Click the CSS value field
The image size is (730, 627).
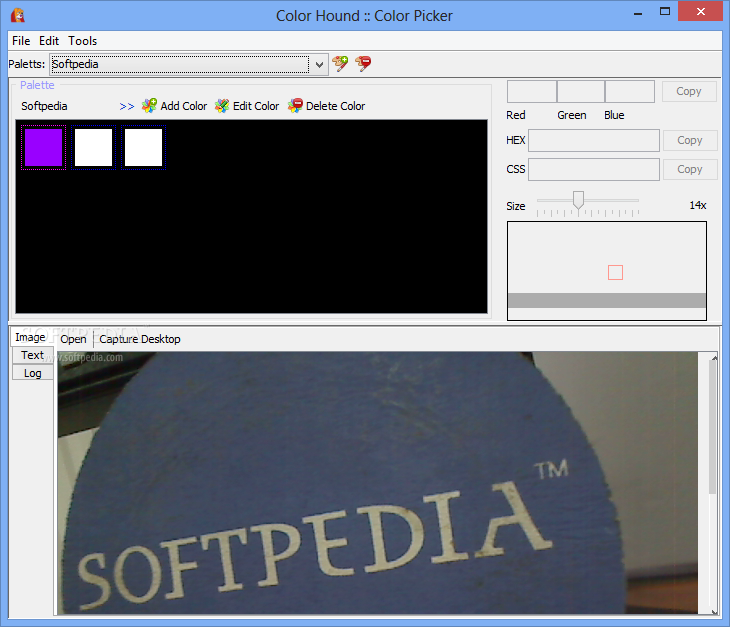(594, 169)
